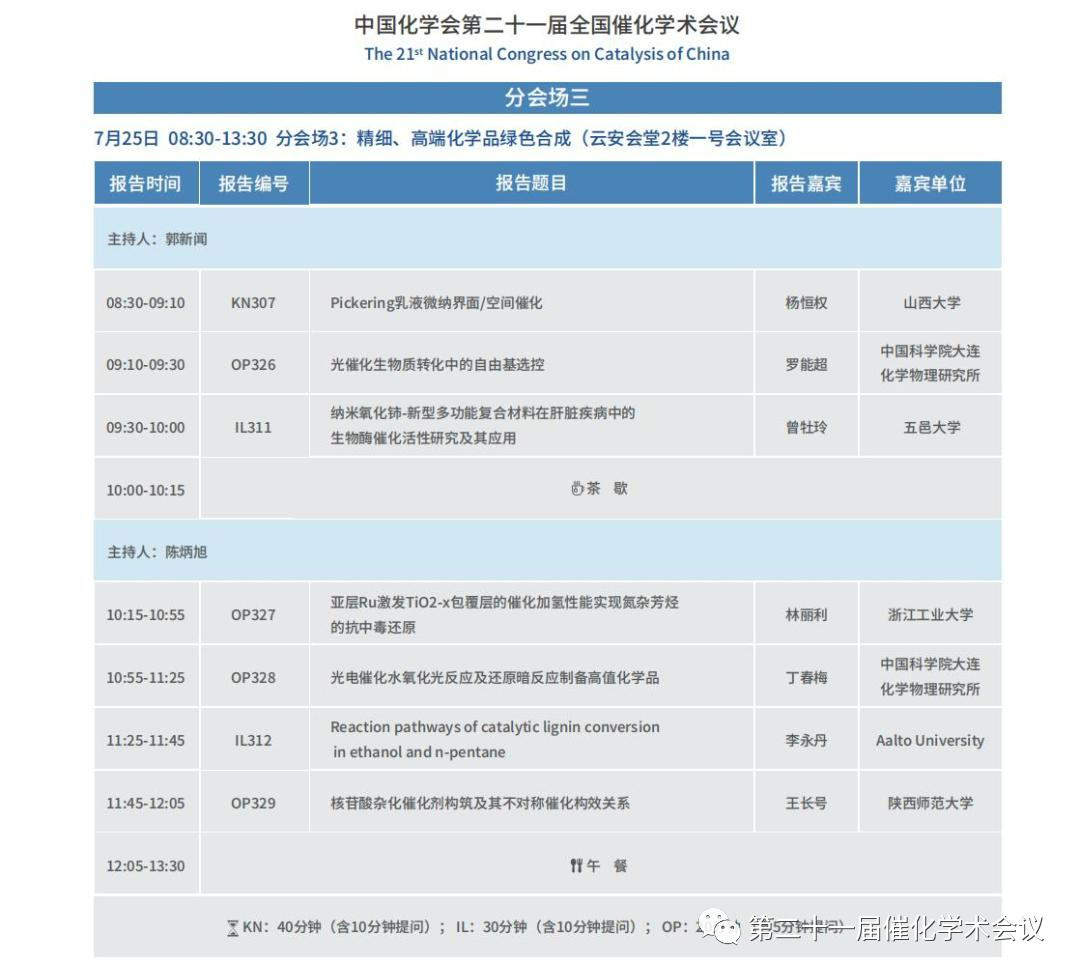The image size is (1080, 977).
Task: Click the time cell 12:05-13:30
Action: pyautogui.click(x=145, y=865)
